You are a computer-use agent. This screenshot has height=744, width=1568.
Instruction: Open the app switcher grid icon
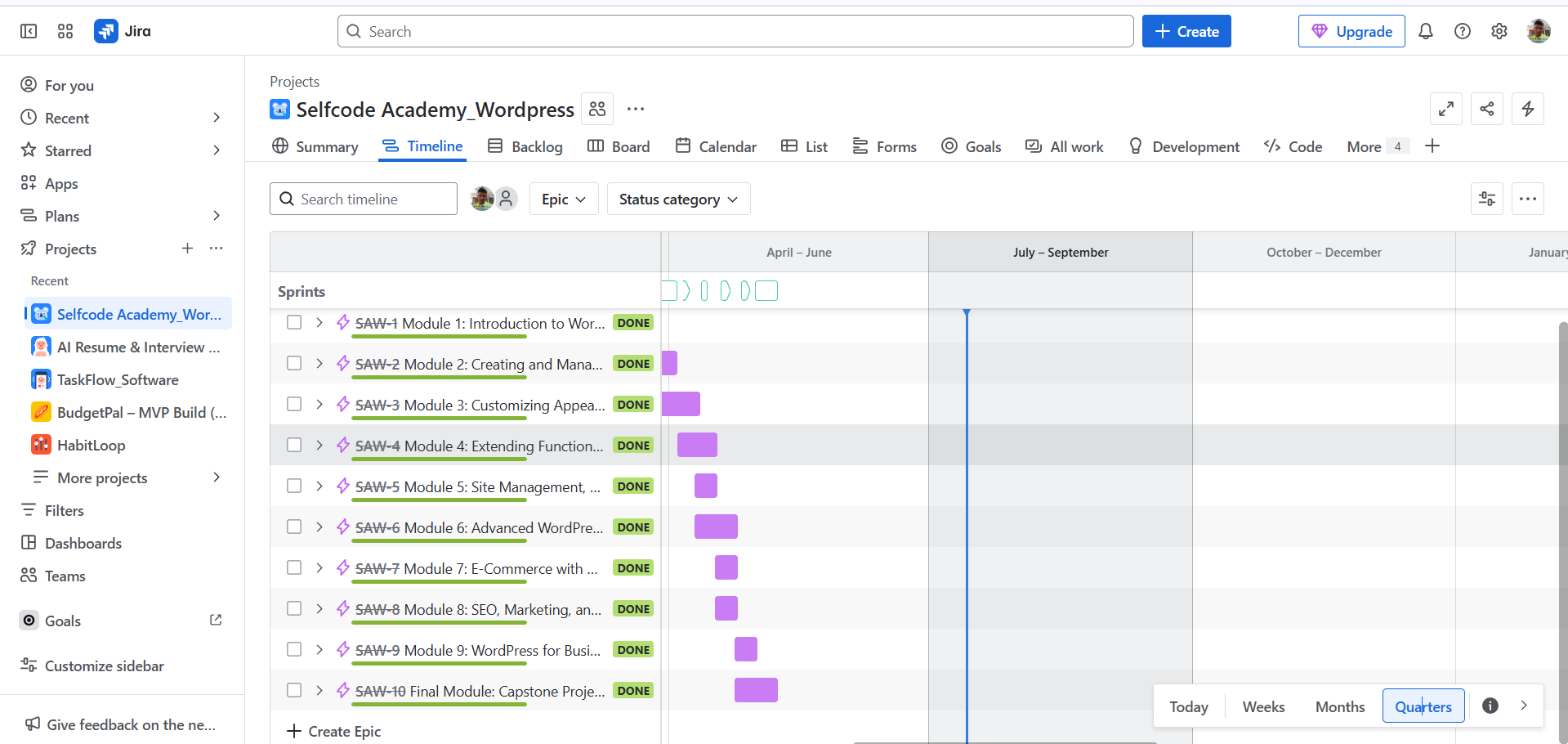coord(65,31)
